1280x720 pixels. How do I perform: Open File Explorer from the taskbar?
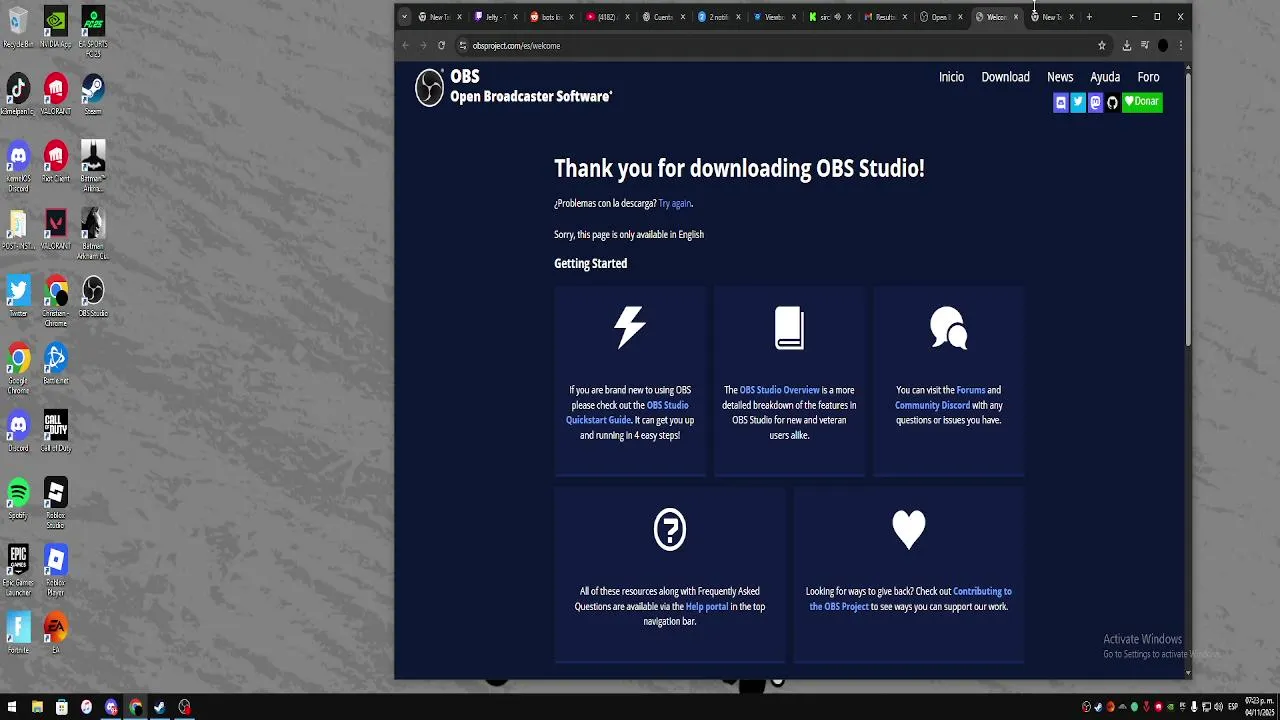[37, 708]
